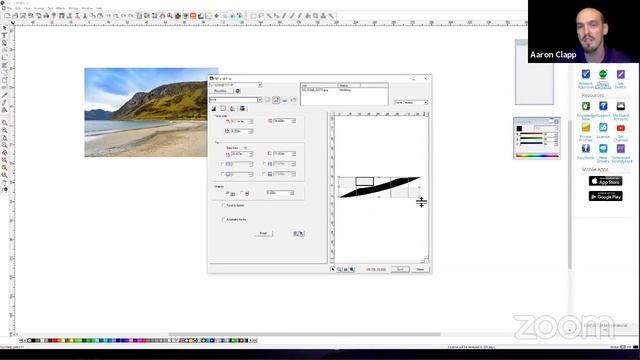Click the last zoom icon below preview pane

click(x=352, y=269)
